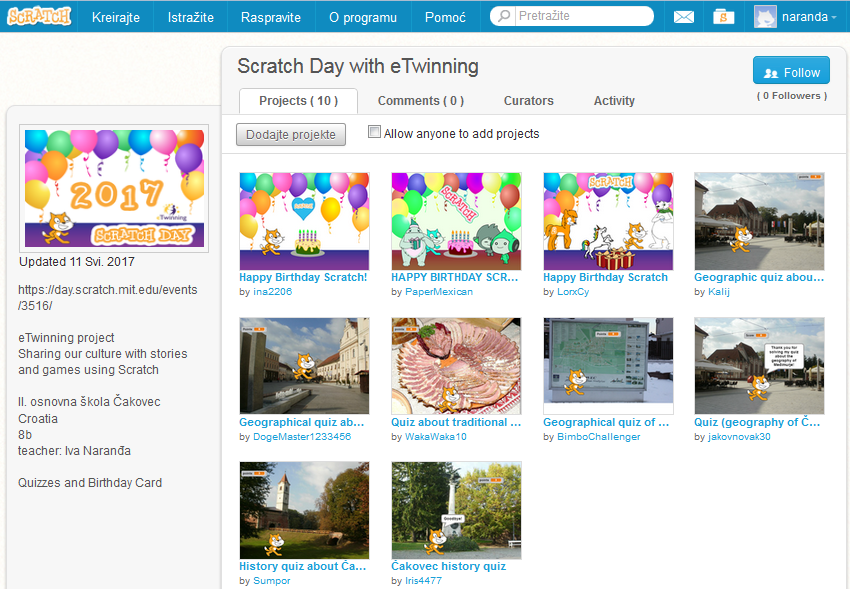The height and width of the screenshot is (589, 850).
Task: Open the My Stuff folder icon
Action: (x=723, y=17)
